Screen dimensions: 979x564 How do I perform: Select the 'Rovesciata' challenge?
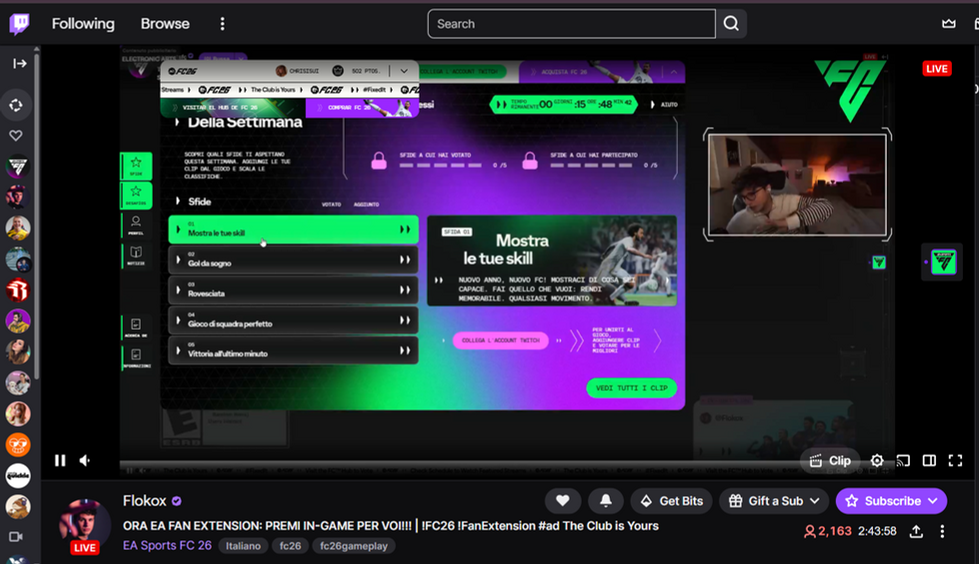(293, 290)
